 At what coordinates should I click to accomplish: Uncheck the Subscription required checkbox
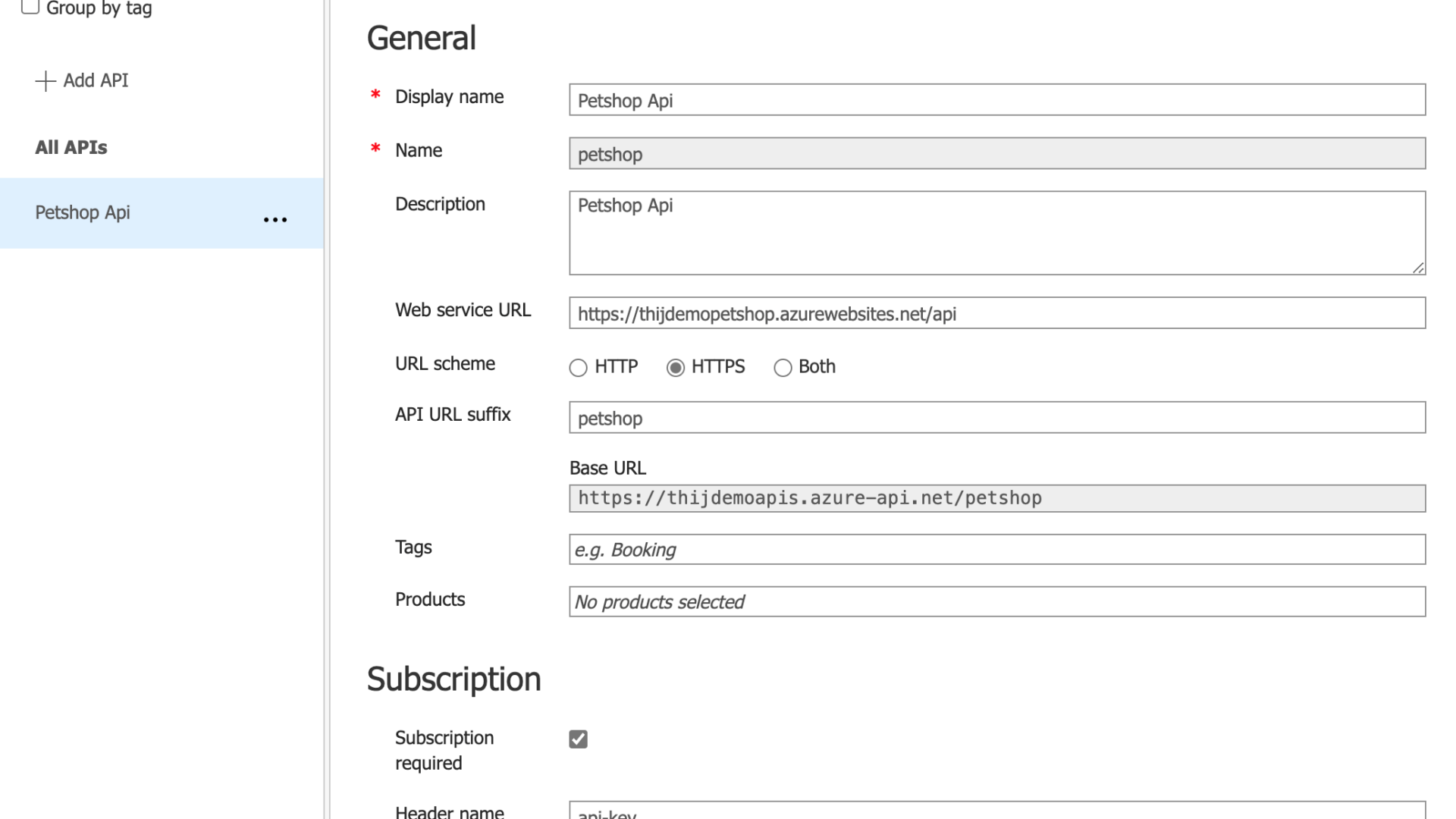pos(578,739)
